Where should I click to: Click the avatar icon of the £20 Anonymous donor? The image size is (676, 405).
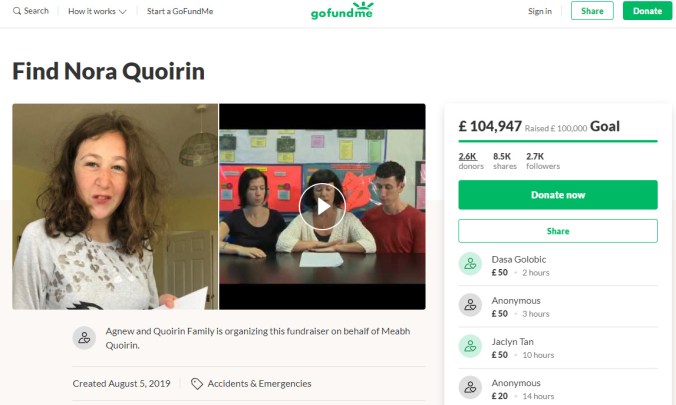click(x=470, y=387)
